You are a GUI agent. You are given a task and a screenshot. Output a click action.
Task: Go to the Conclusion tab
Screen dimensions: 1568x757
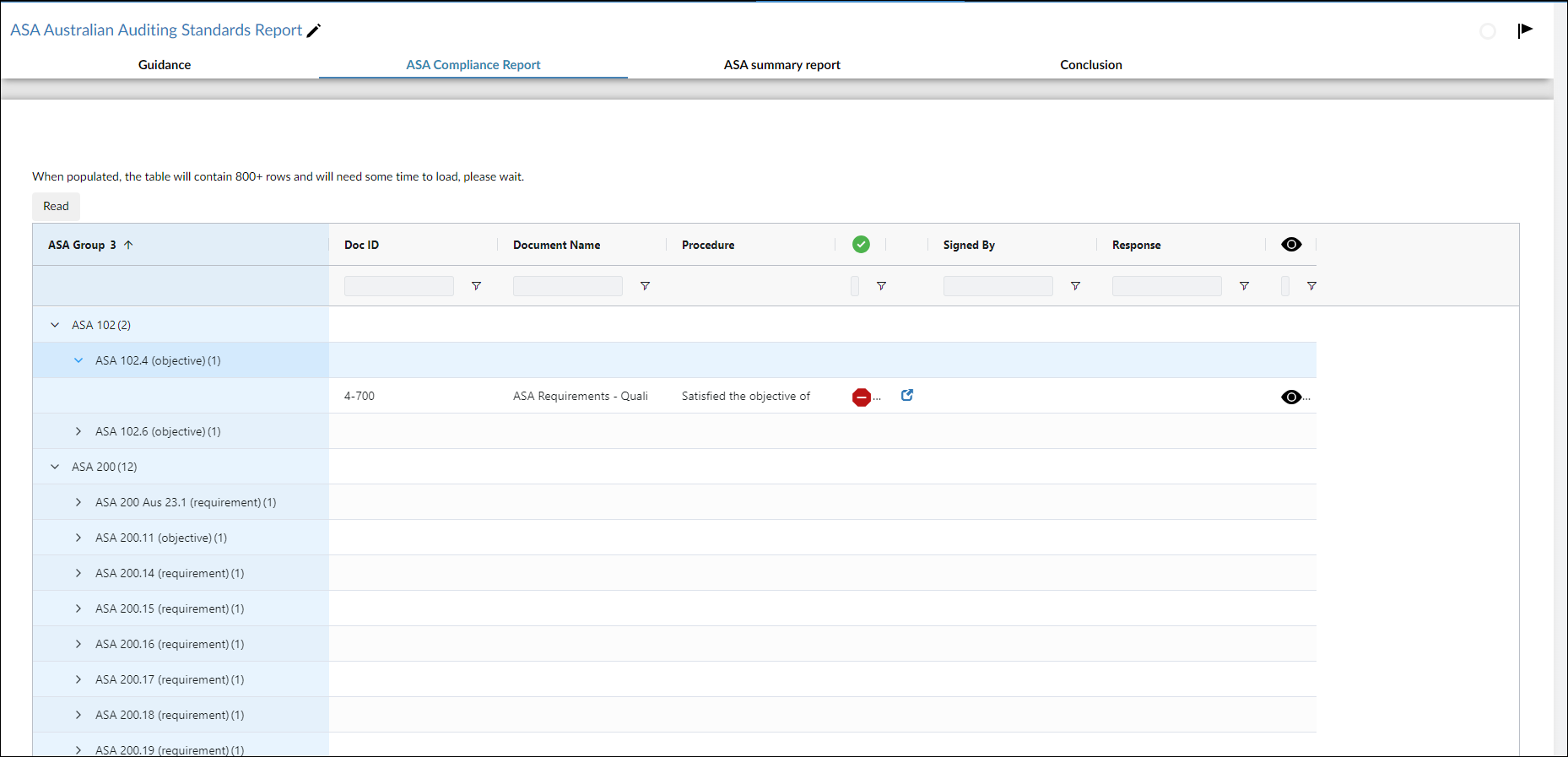pyautogui.click(x=1091, y=65)
